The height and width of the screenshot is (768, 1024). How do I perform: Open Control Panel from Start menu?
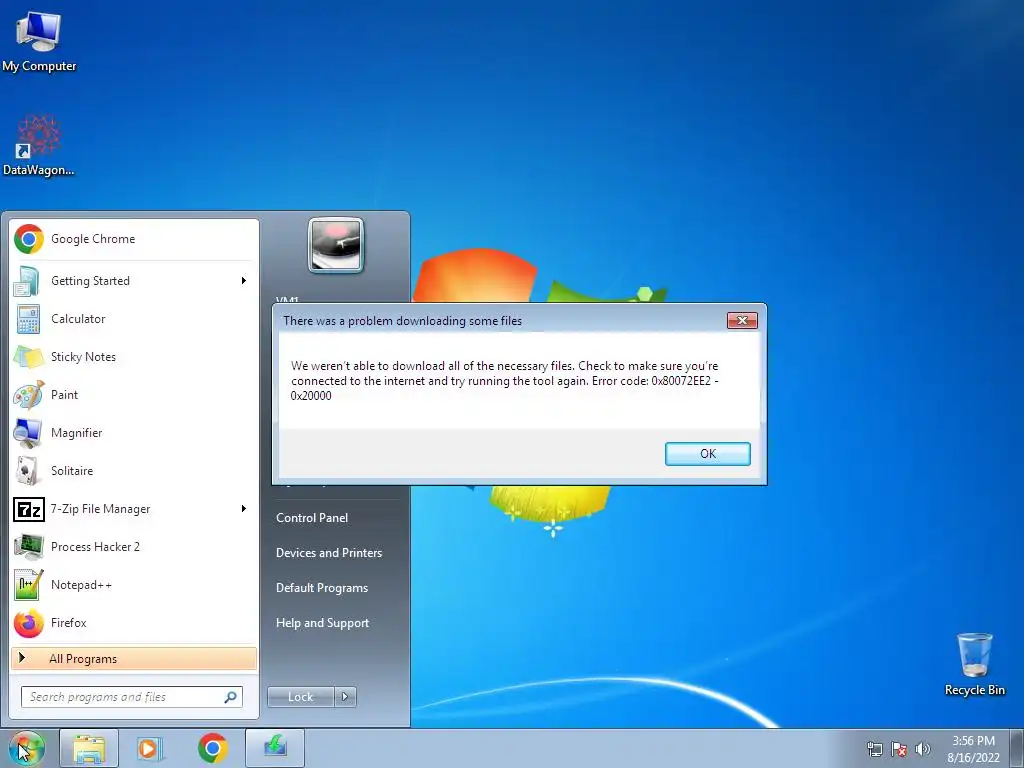coord(312,518)
